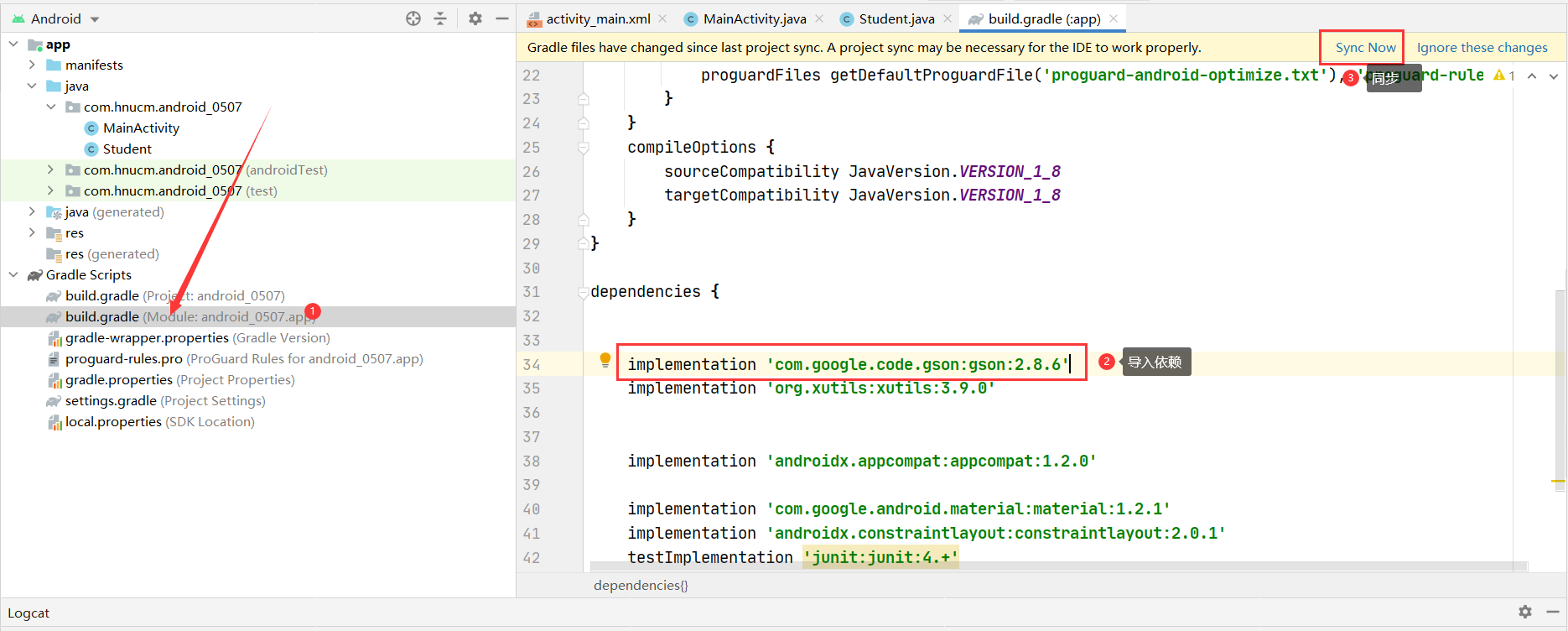
Task: Expand the res folder
Action: coord(32,232)
